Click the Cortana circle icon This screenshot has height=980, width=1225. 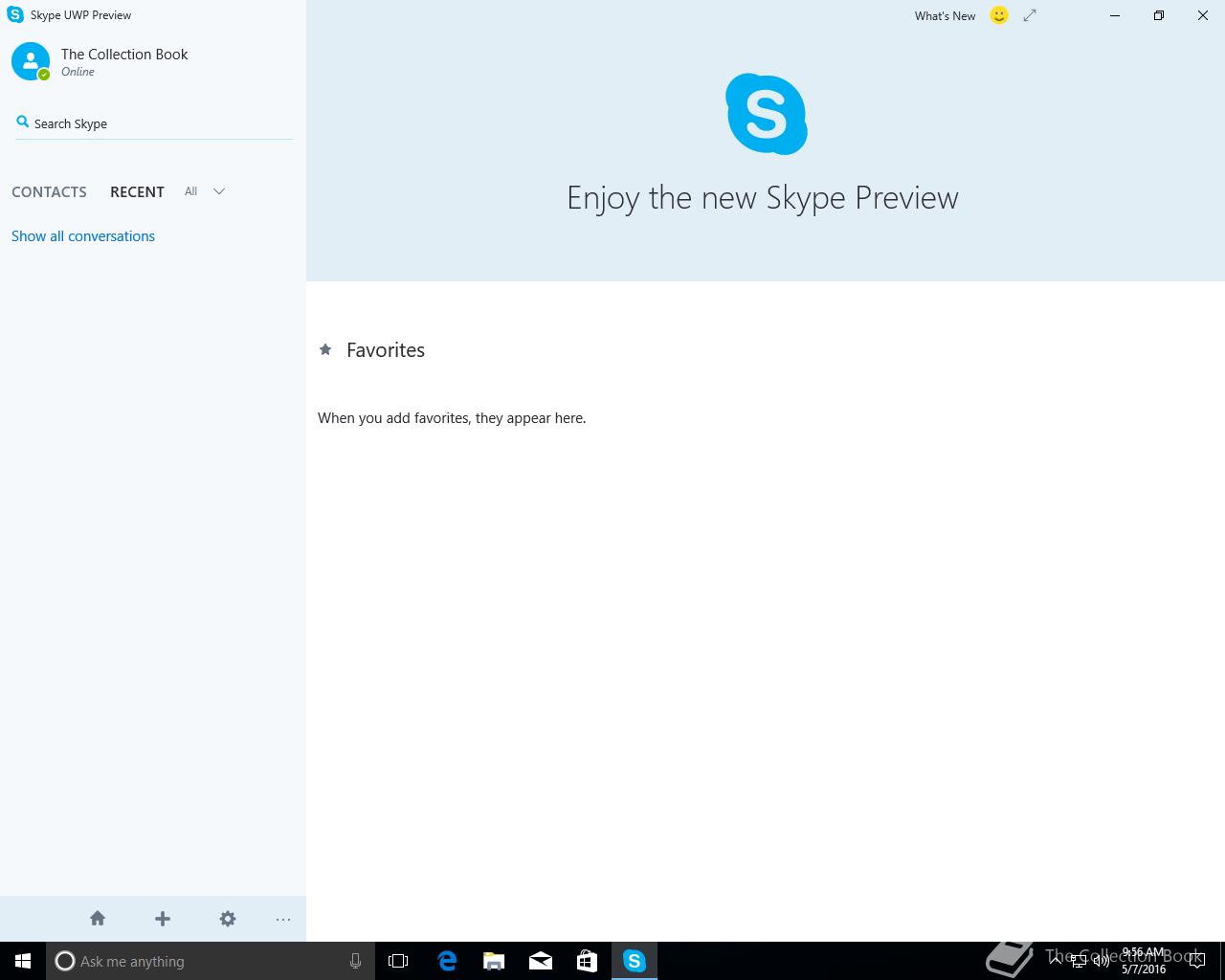pyautogui.click(x=64, y=961)
